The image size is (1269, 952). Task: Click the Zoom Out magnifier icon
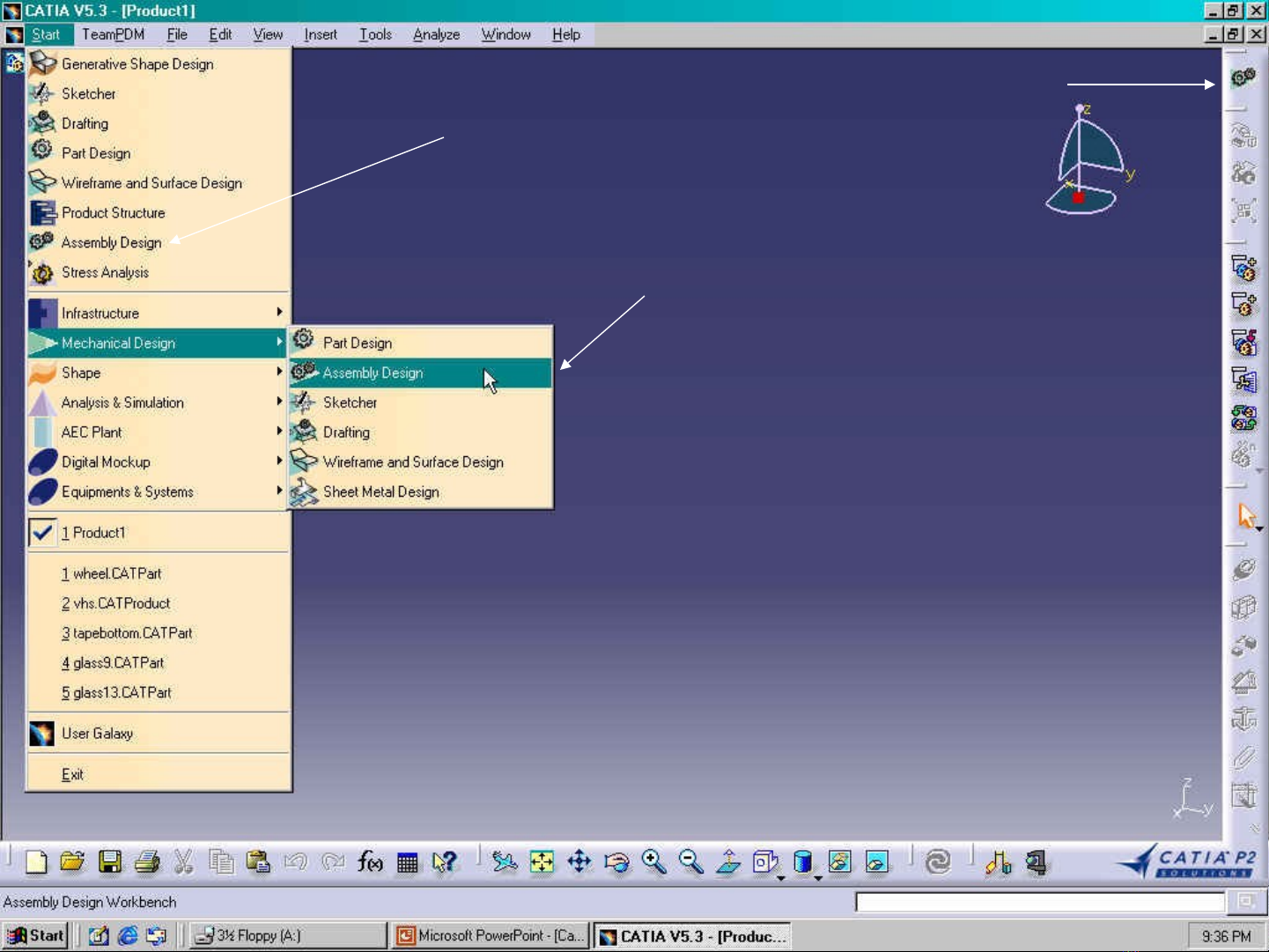690,861
